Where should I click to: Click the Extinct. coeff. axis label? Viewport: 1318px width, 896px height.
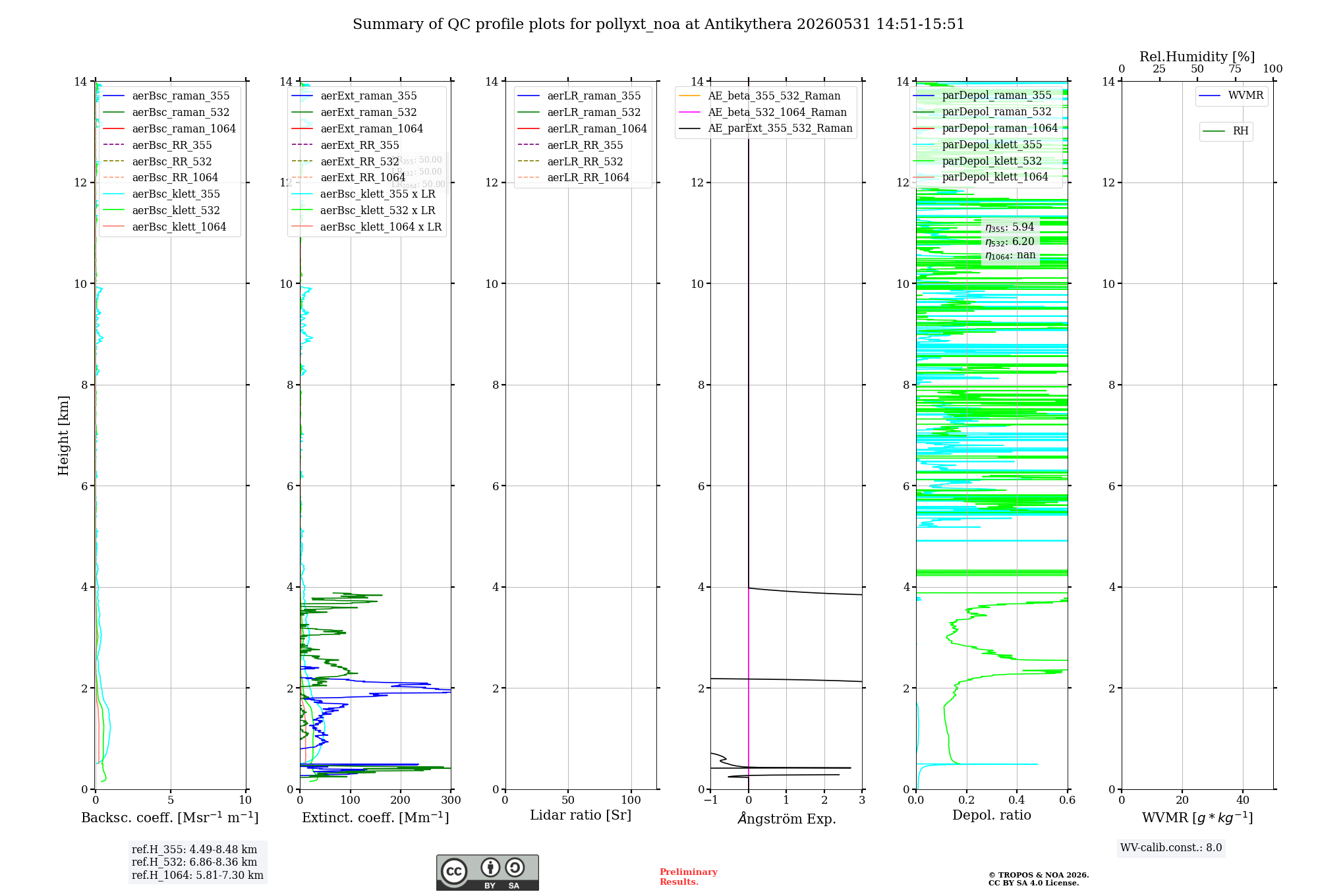pyautogui.click(x=376, y=818)
